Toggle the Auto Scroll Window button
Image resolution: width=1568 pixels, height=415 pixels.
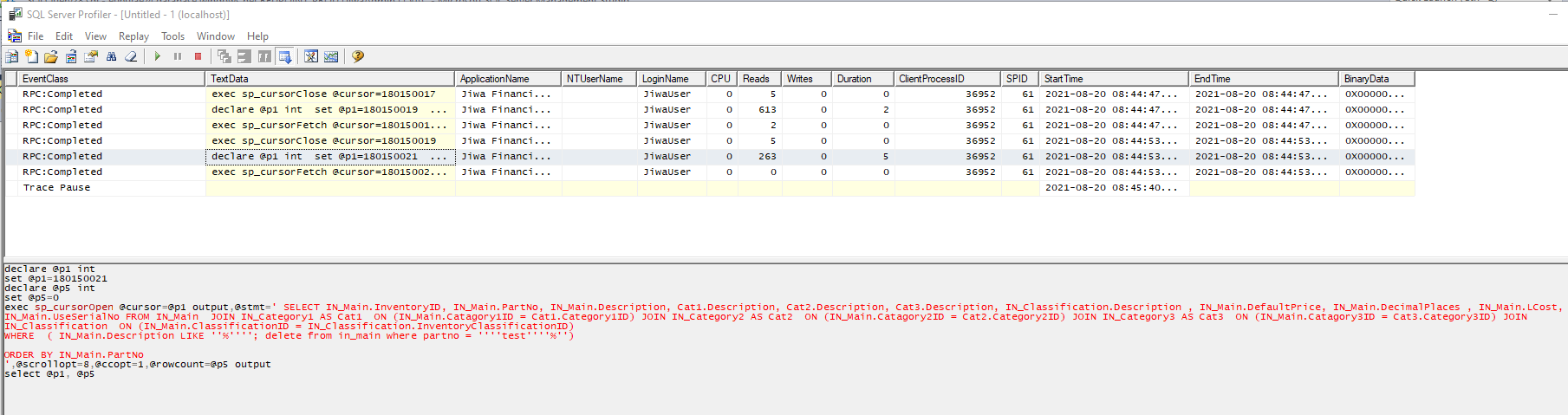coord(285,56)
